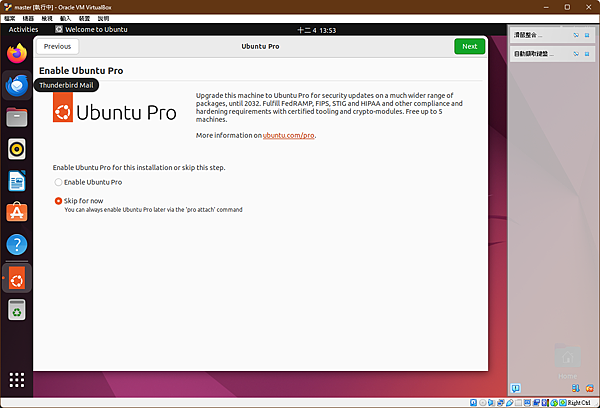Open Activities overview in top bar
The image size is (600, 408).
(x=23, y=29)
